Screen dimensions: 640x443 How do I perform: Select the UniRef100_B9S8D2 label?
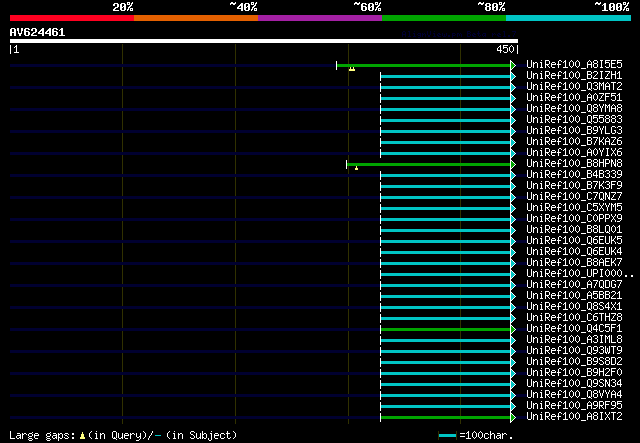[x=574, y=362]
